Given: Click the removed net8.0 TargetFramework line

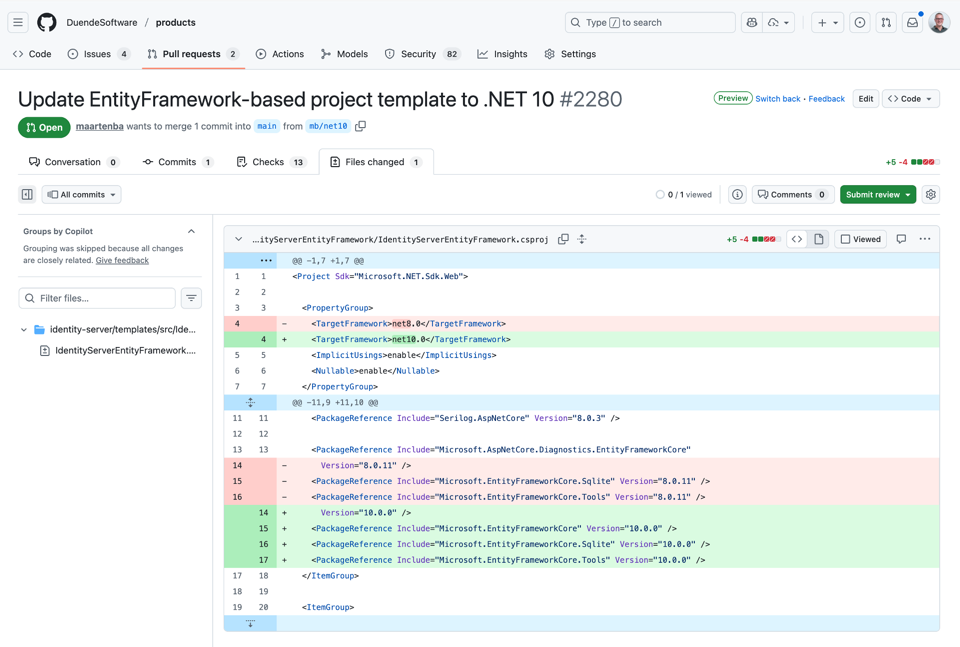Looking at the screenshot, I should pos(582,324).
